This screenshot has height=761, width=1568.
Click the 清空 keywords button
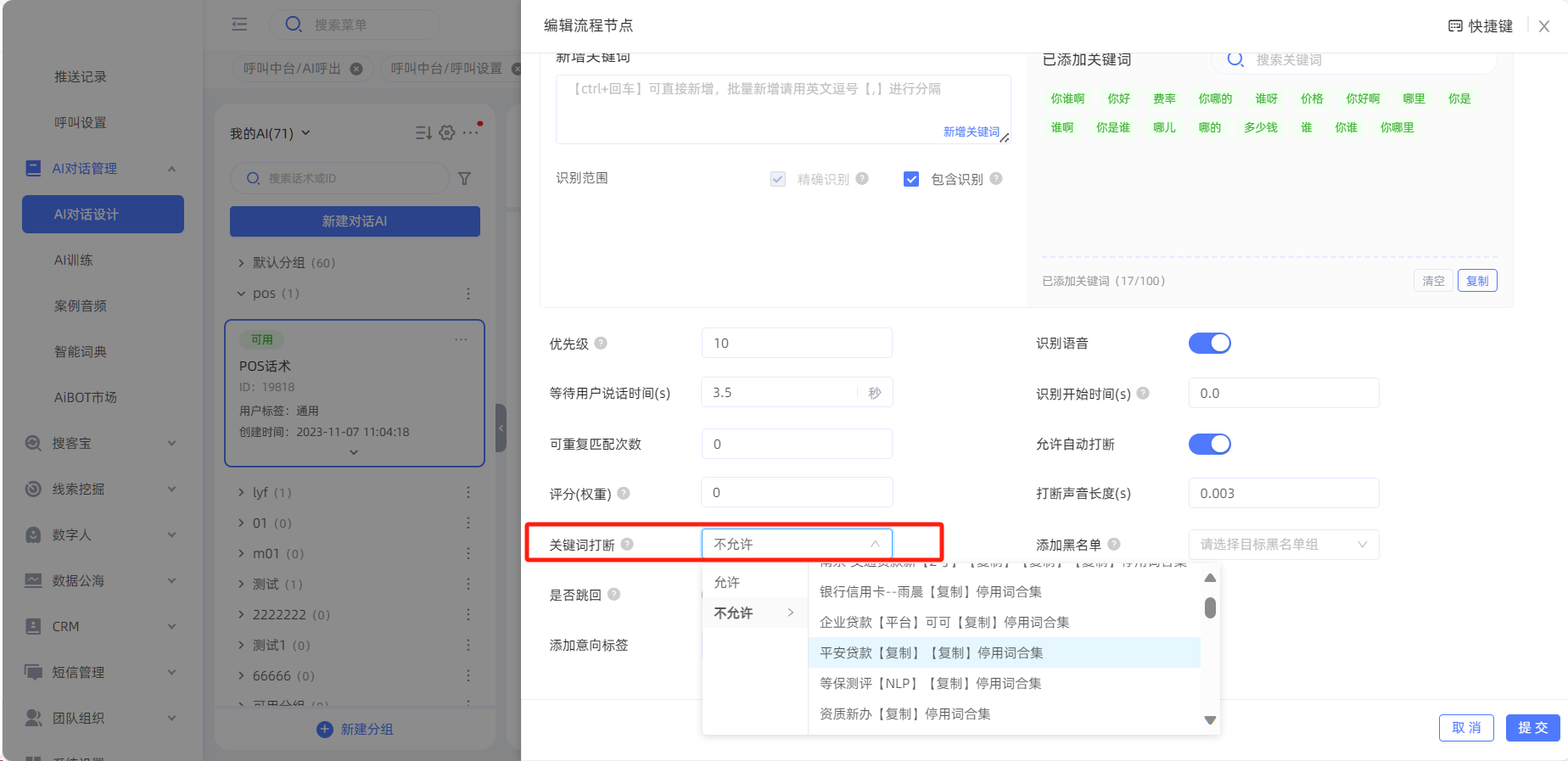(1433, 281)
